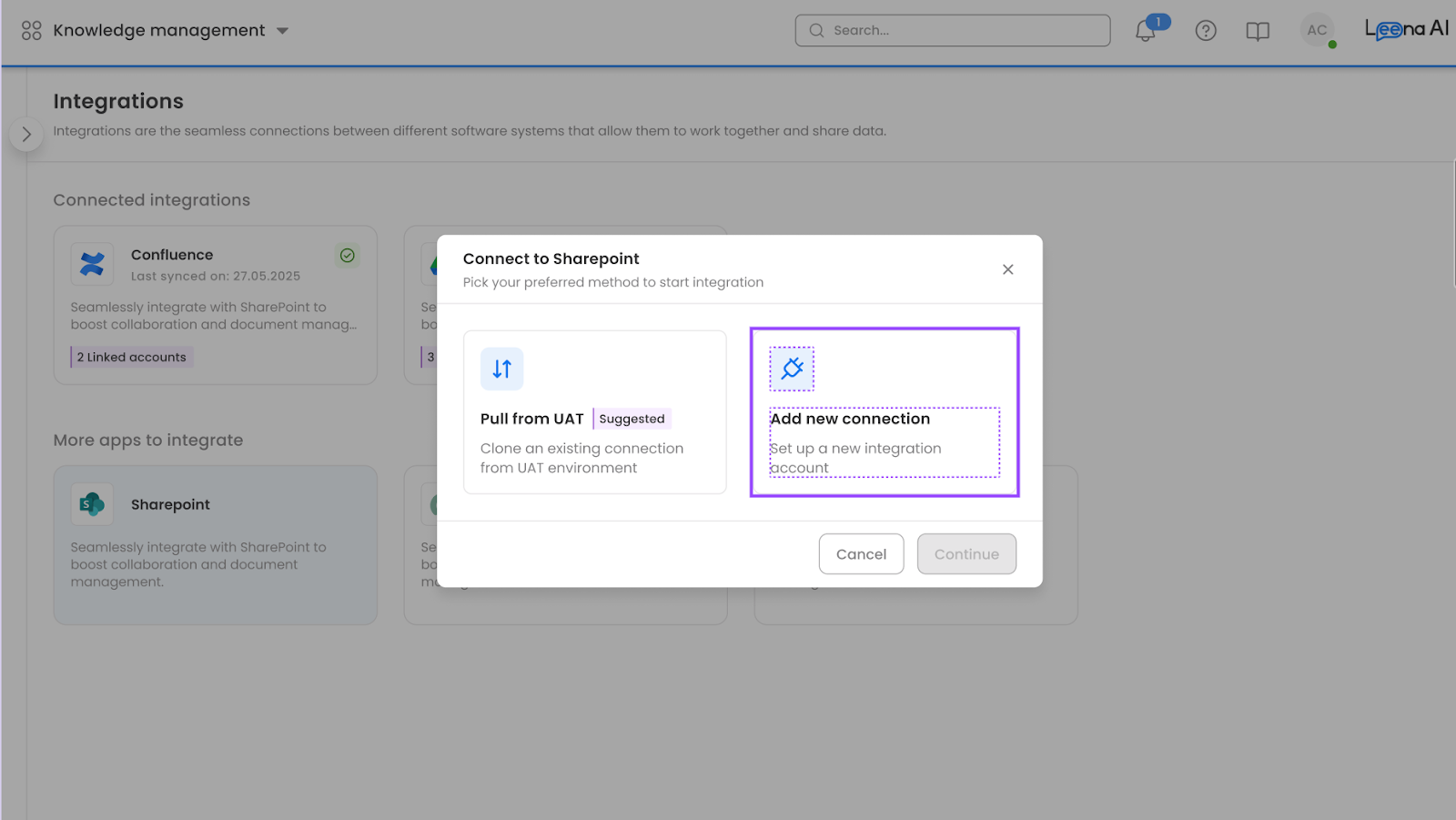Click the Suggested badge
This screenshot has height=820, width=1456.
click(632, 419)
